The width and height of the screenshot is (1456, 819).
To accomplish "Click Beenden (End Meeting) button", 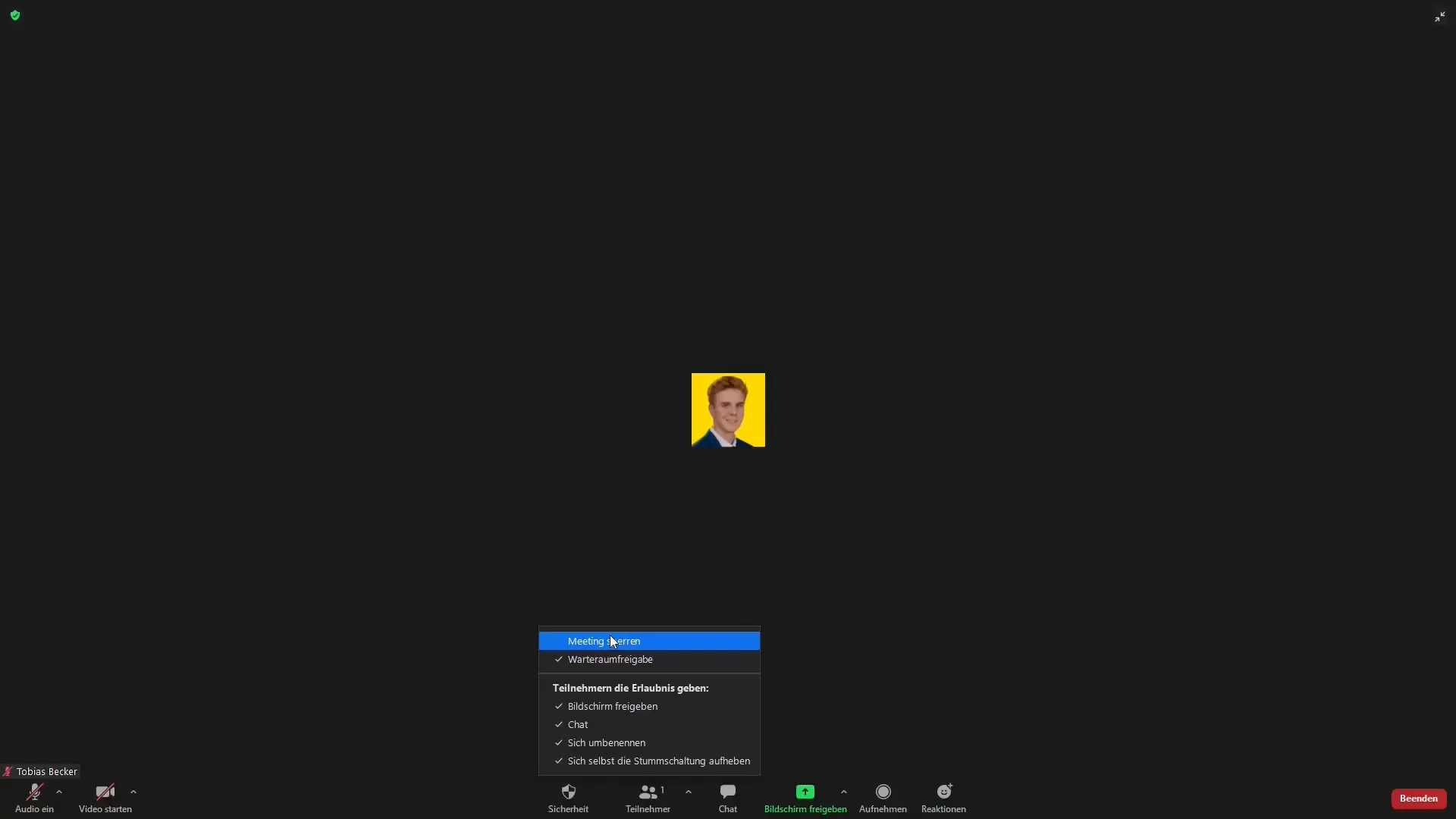I will (x=1419, y=798).
